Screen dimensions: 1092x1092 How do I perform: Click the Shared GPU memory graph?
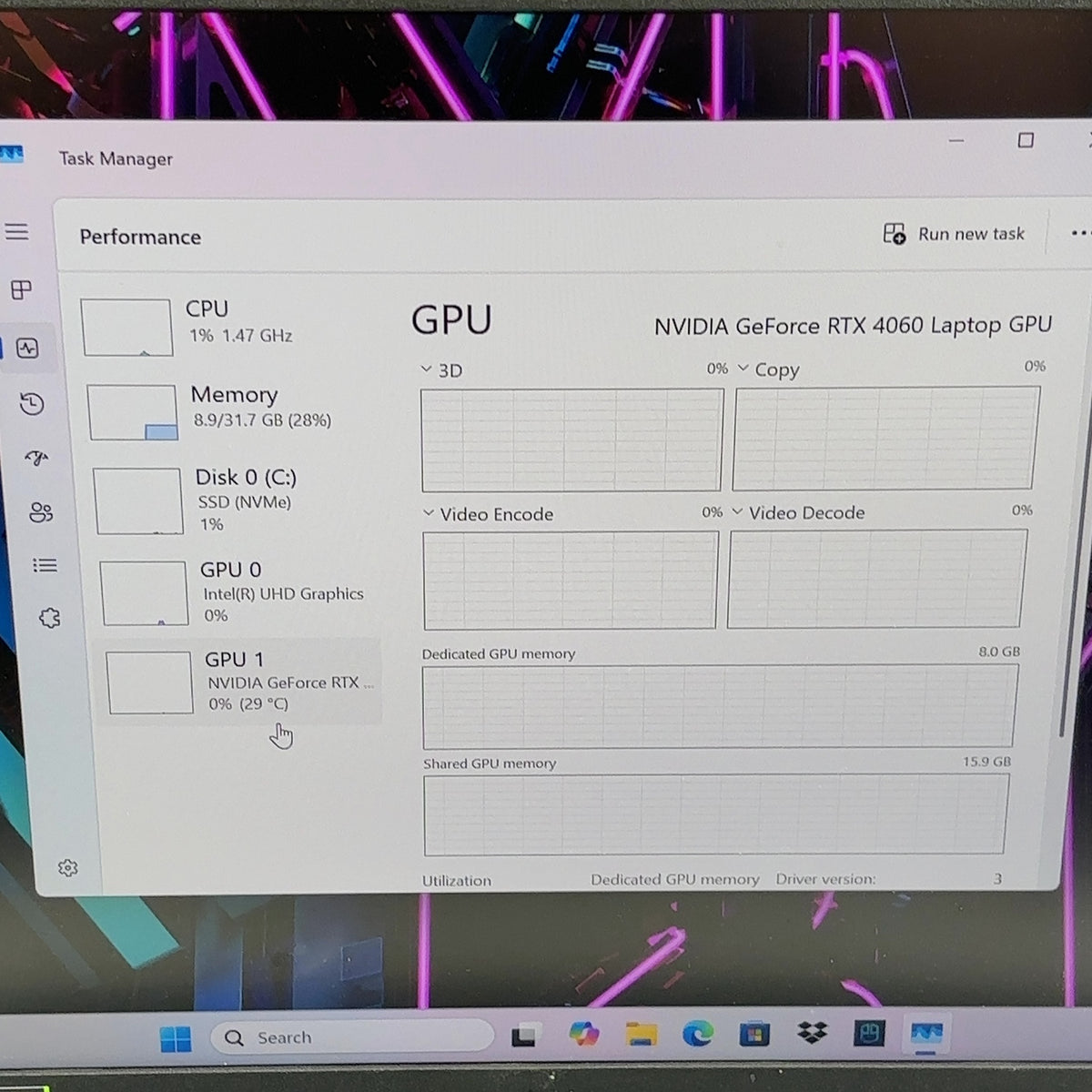(x=715, y=814)
